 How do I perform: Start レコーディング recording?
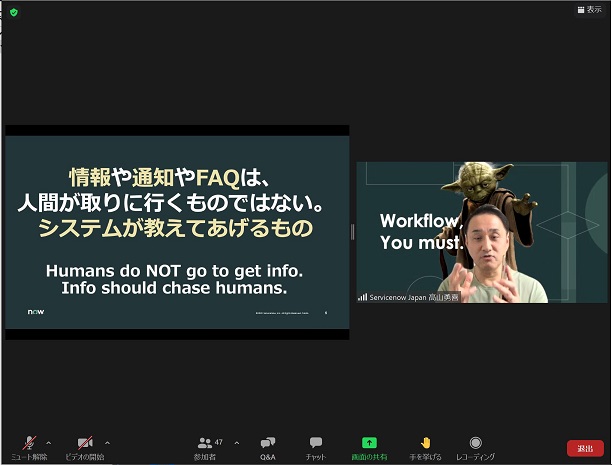coord(475,448)
